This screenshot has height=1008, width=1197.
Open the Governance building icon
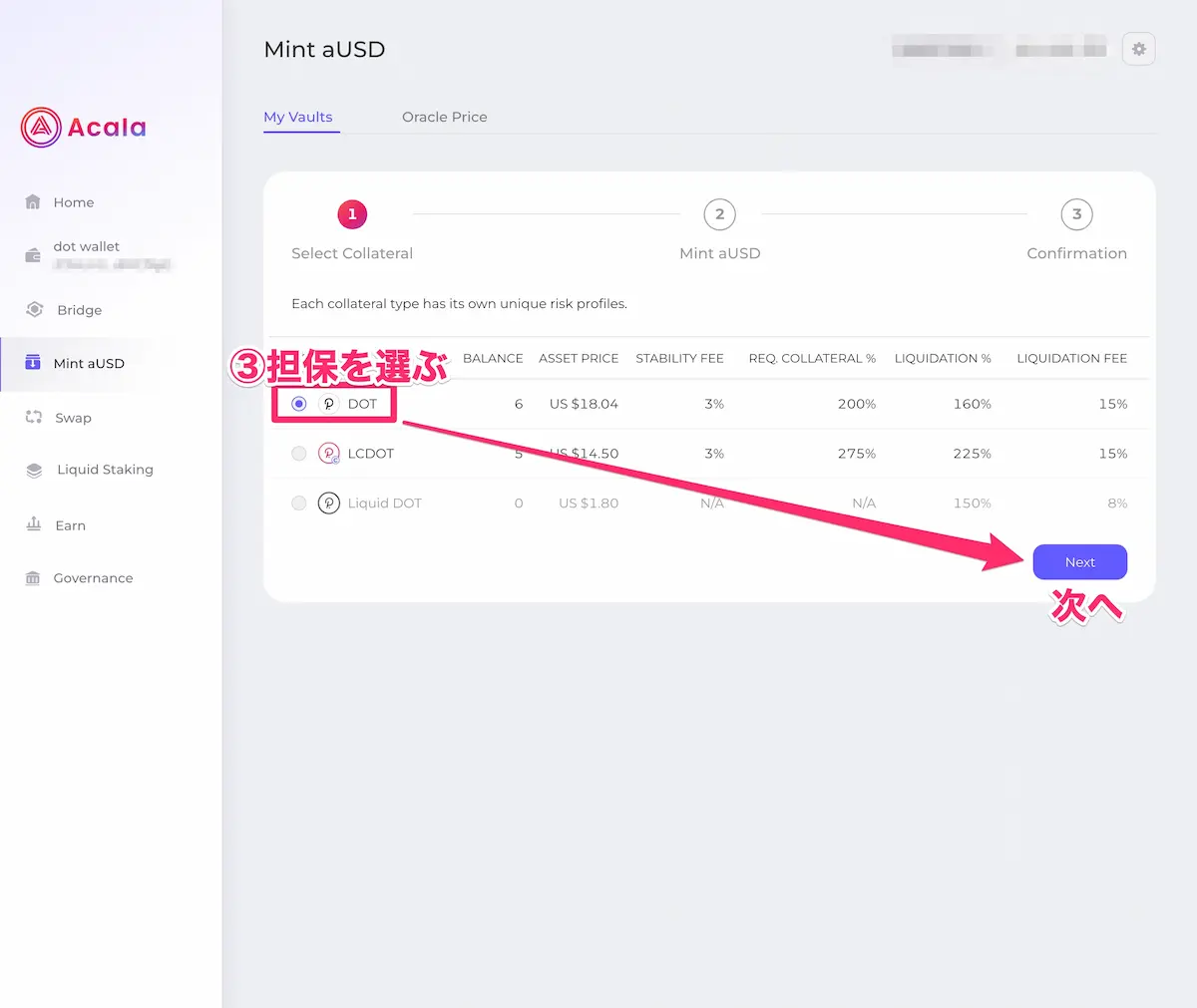tap(33, 578)
